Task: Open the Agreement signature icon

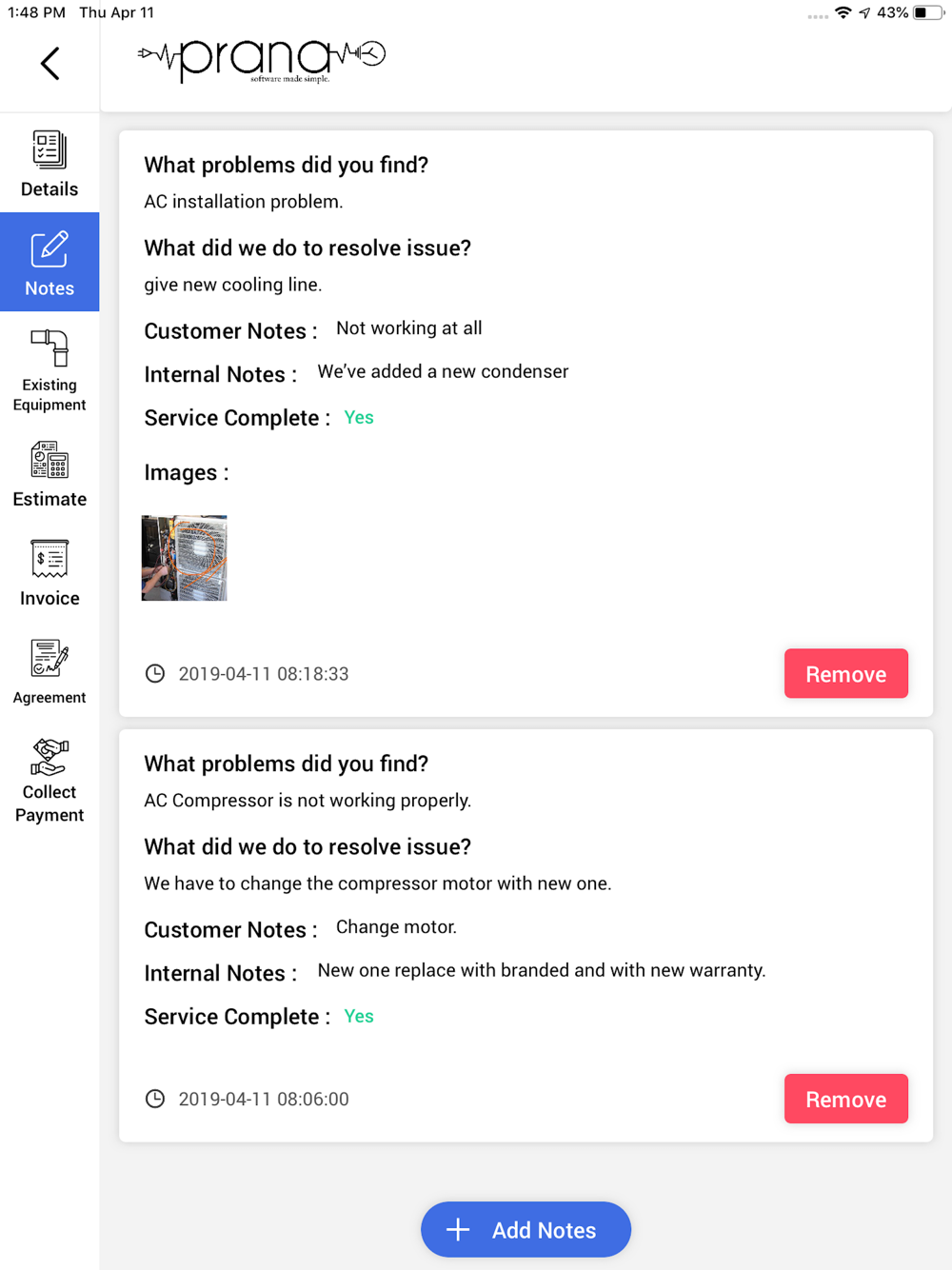Action: [x=50, y=658]
